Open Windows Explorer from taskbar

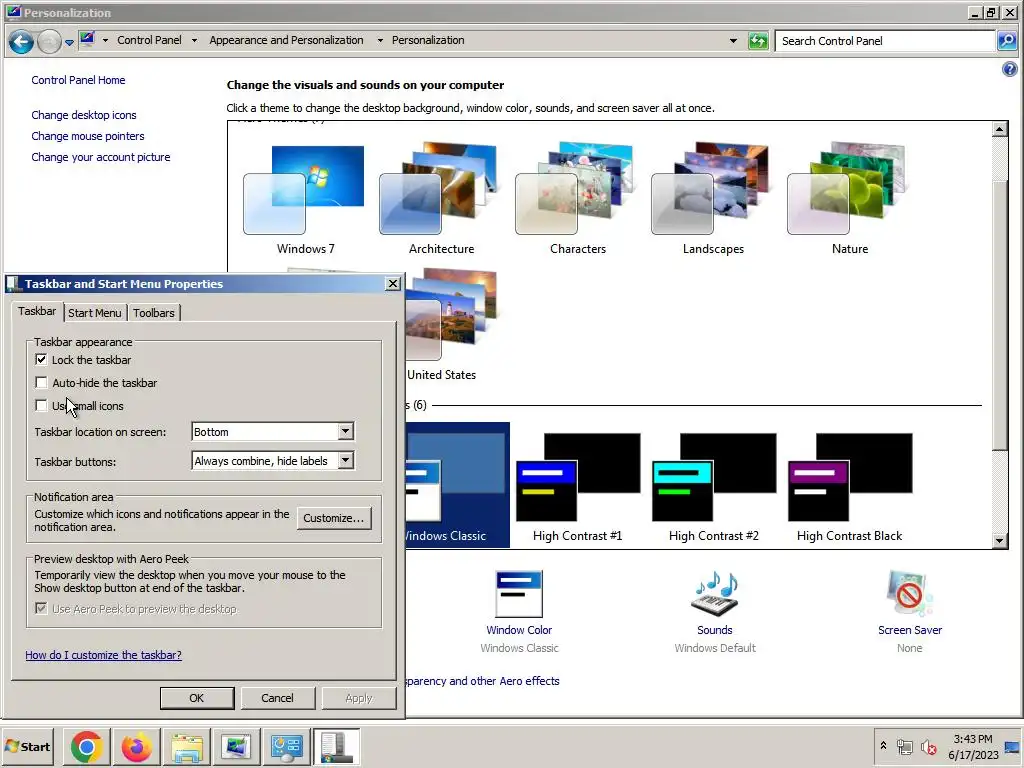tap(187, 746)
